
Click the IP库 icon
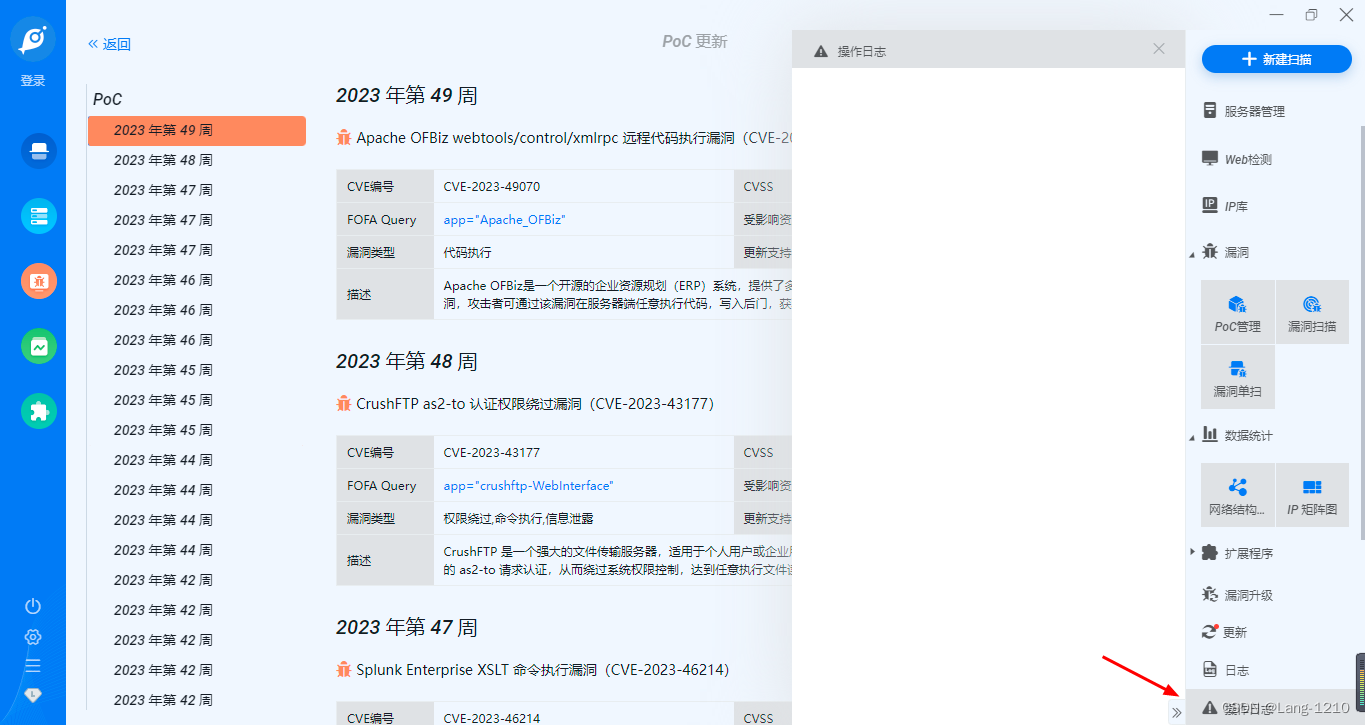pyautogui.click(x=1210, y=205)
